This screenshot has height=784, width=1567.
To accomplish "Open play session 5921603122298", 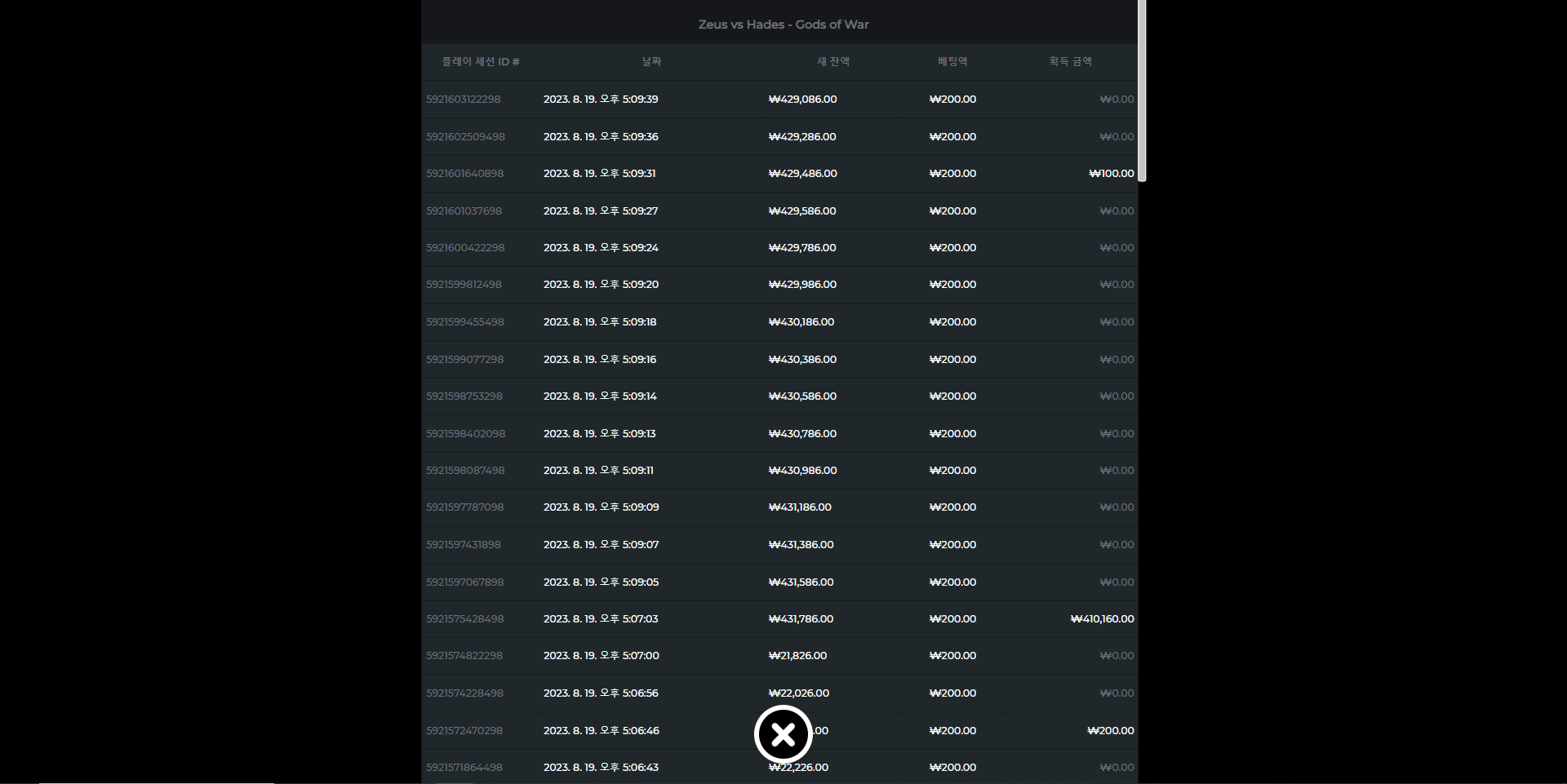I will click(x=464, y=100).
